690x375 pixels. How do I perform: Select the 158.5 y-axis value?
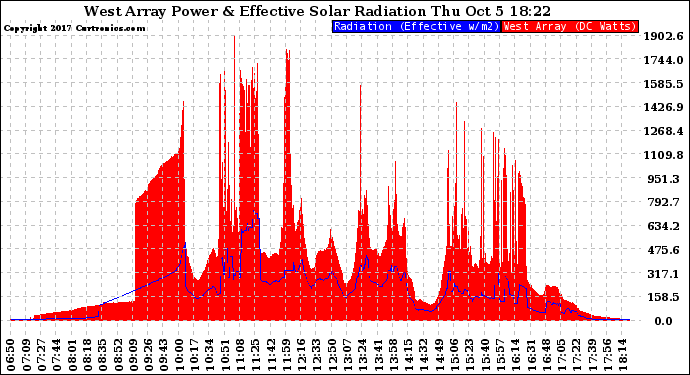[x=665, y=297]
